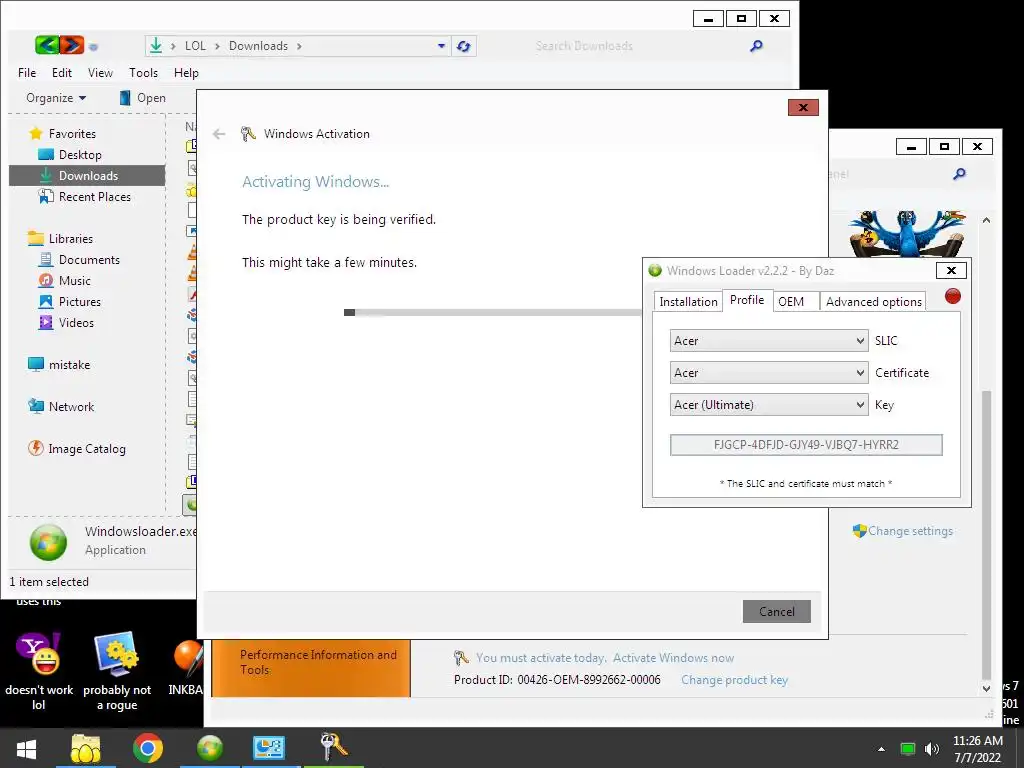Click the green network tray icon

[908, 749]
